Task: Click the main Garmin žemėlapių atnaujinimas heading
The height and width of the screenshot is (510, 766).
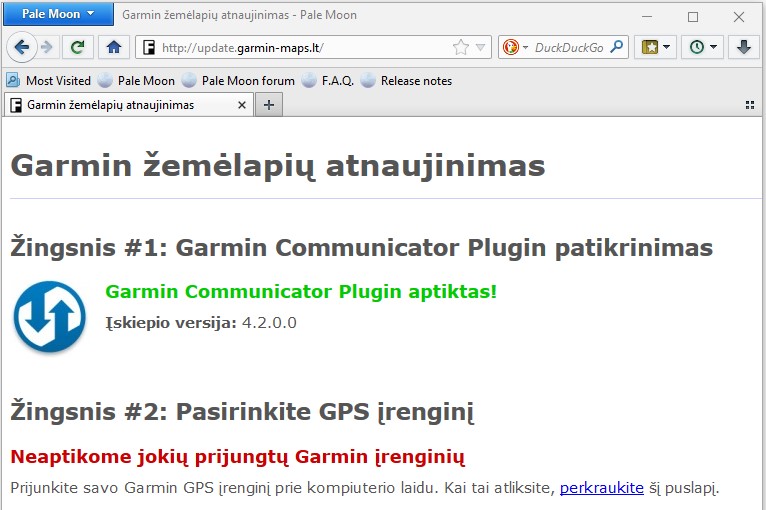Action: coord(277,165)
